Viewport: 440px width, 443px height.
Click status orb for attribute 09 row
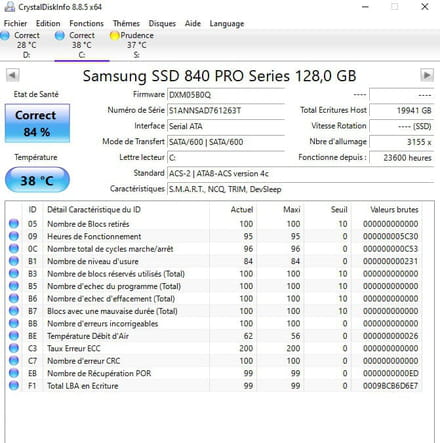point(14,236)
